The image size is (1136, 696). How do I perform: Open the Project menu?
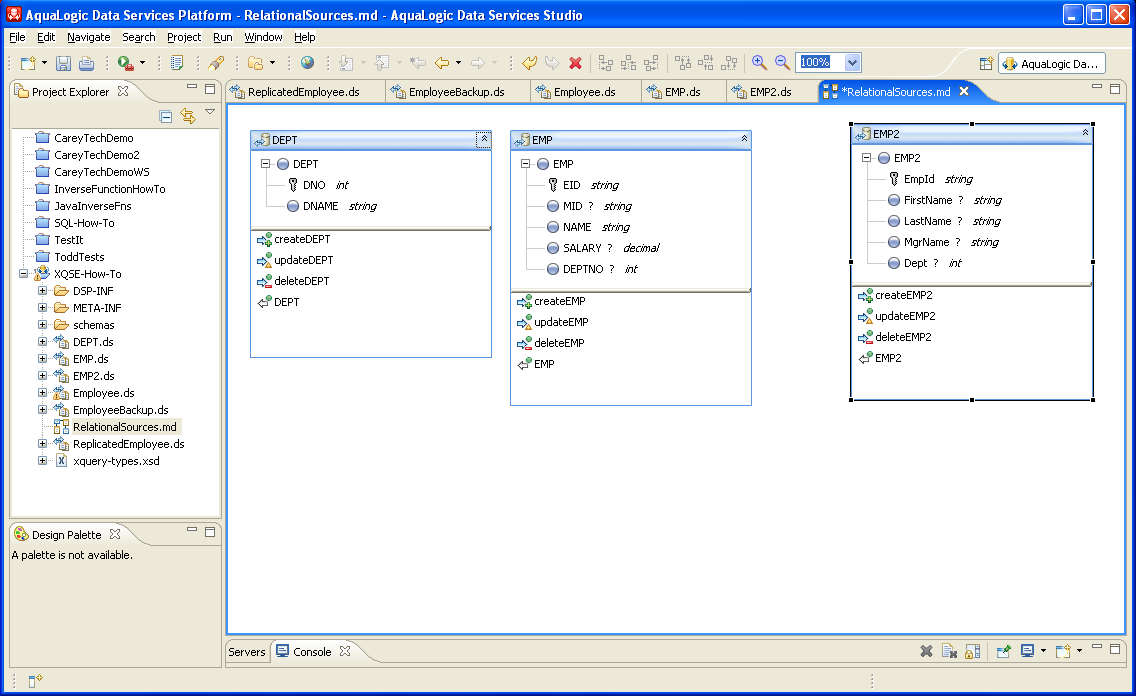pyautogui.click(x=184, y=37)
